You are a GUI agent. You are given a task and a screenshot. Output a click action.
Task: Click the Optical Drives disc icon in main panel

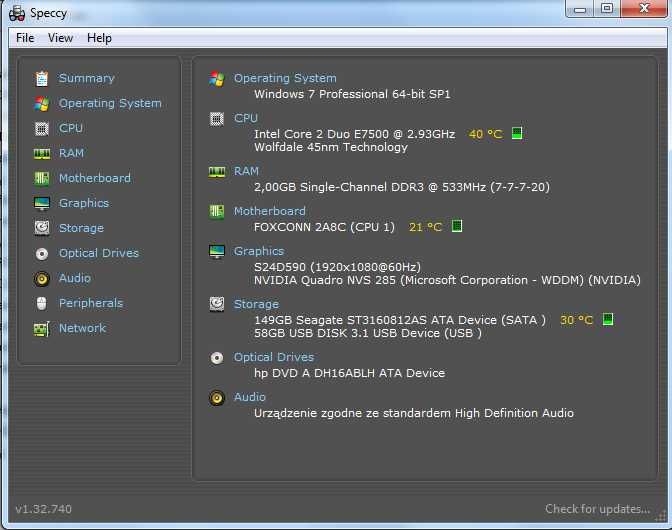coord(217,358)
